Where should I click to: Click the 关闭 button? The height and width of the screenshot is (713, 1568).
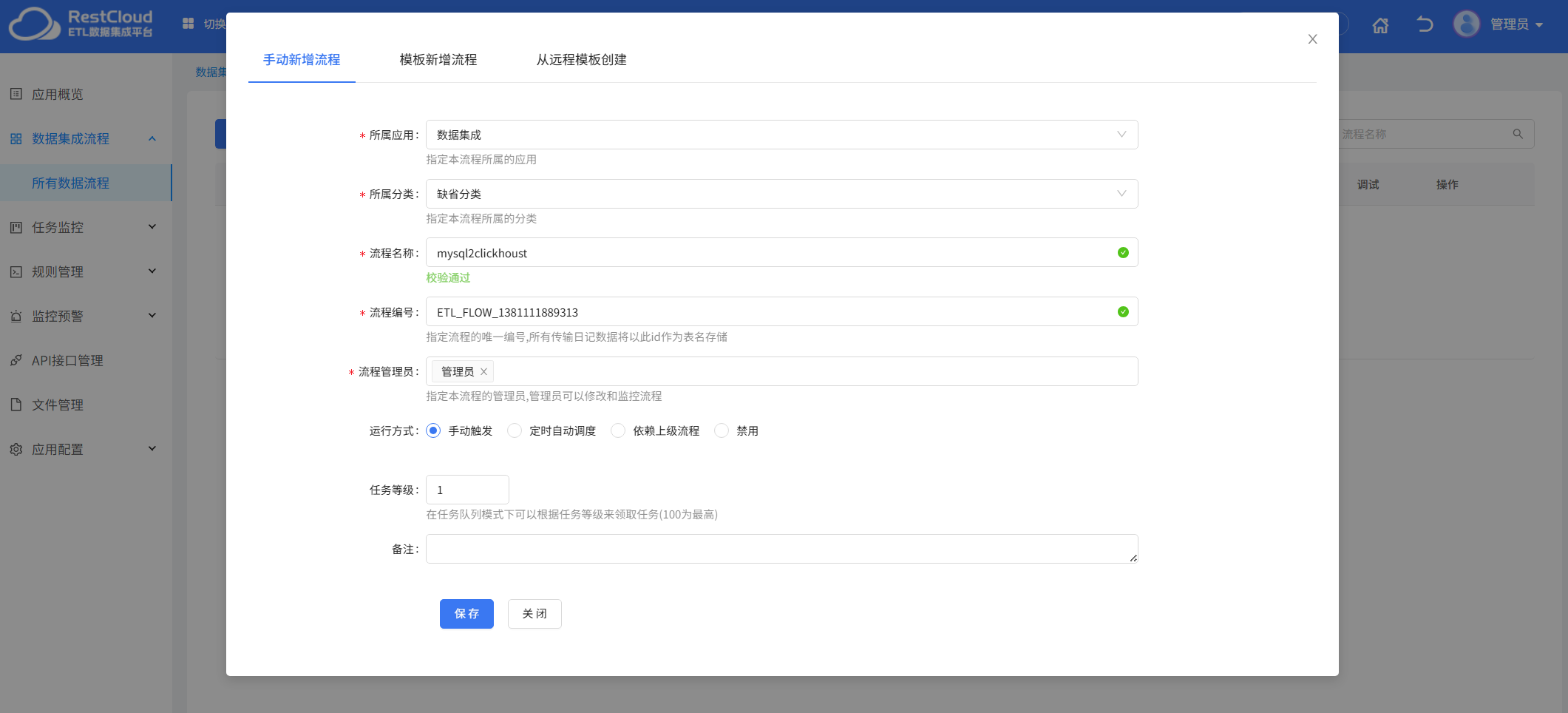(x=534, y=614)
